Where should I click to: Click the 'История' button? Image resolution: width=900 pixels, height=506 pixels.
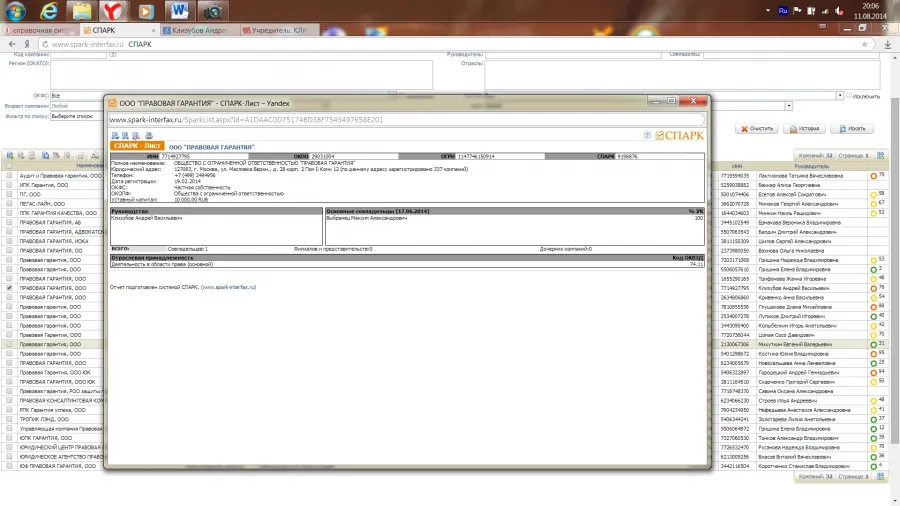(x=804, y=129)
